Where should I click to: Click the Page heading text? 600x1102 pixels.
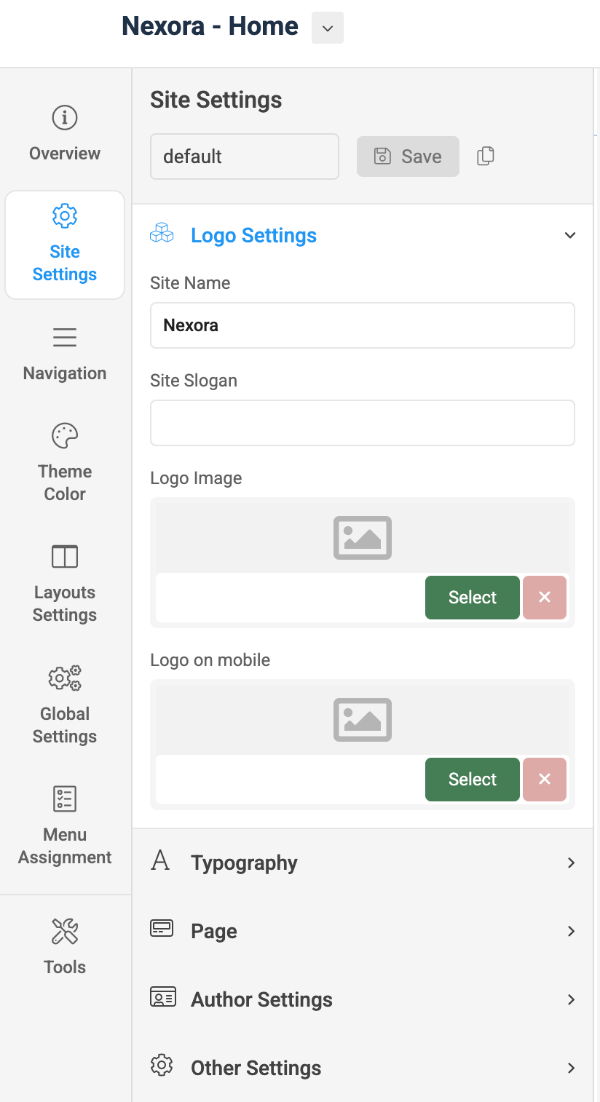(x=214, y=931)
